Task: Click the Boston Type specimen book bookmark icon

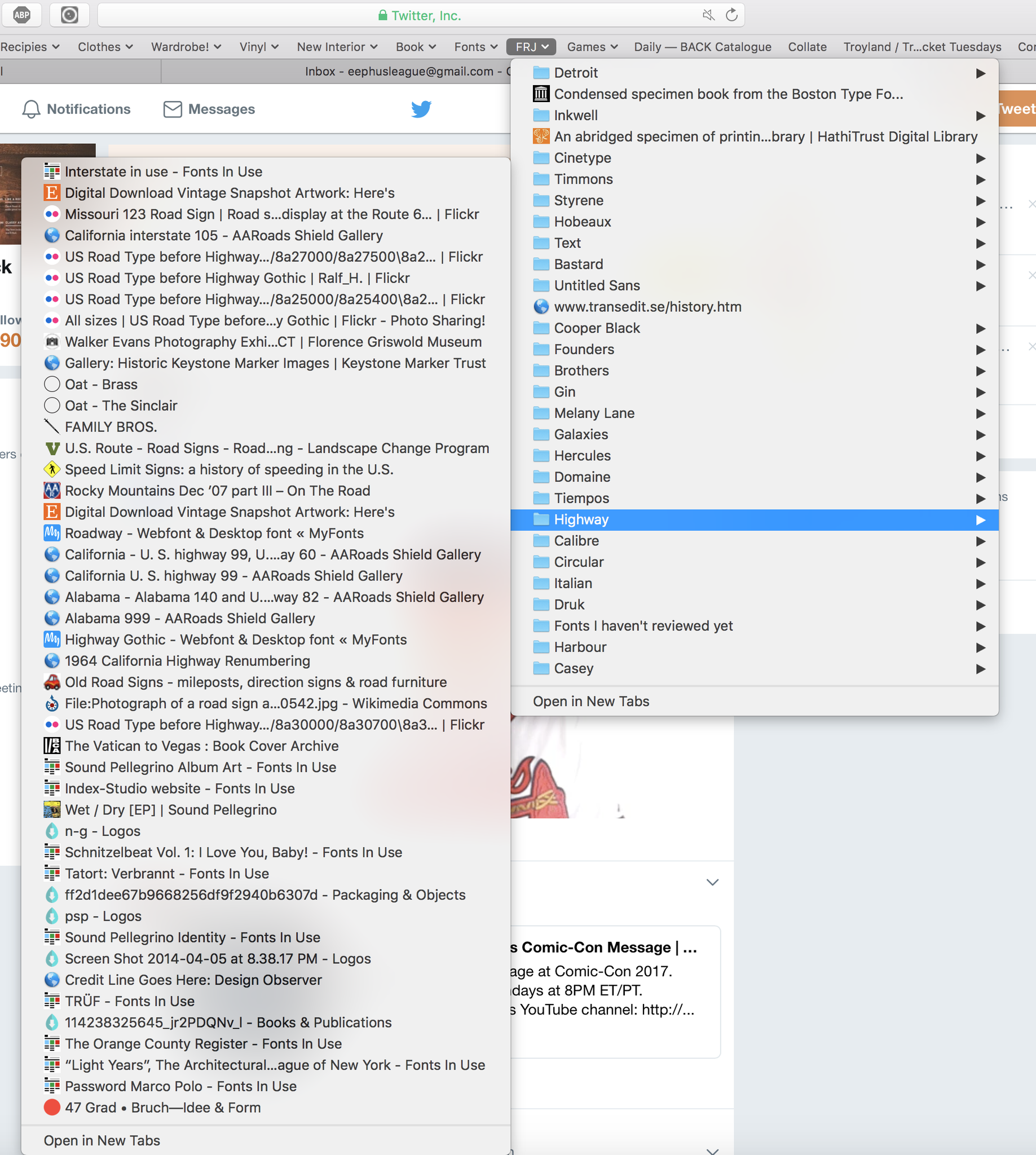Action: pyautogui.click(x=541, y=94)
